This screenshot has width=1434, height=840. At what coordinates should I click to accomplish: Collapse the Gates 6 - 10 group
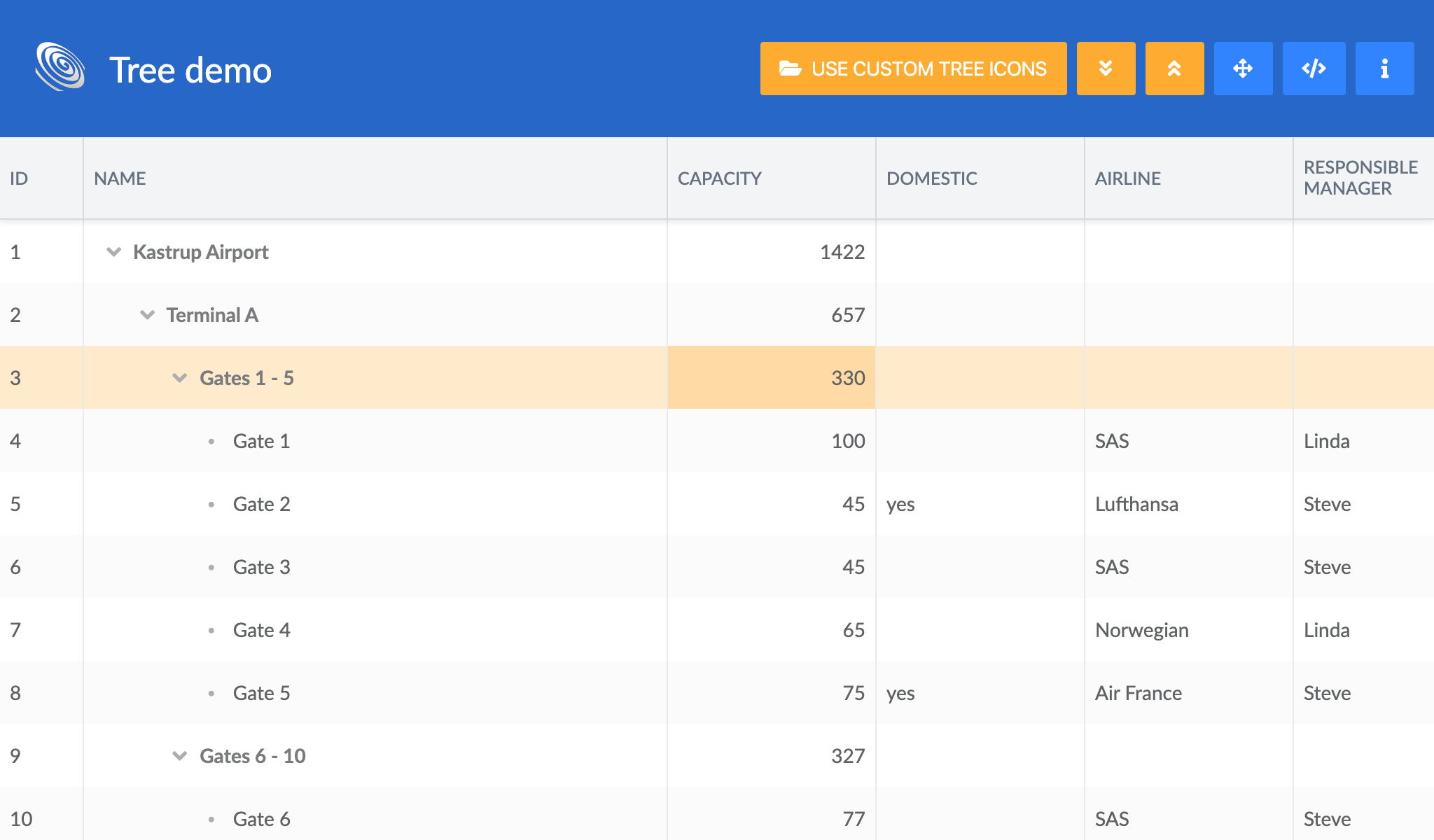click(180, 756)
